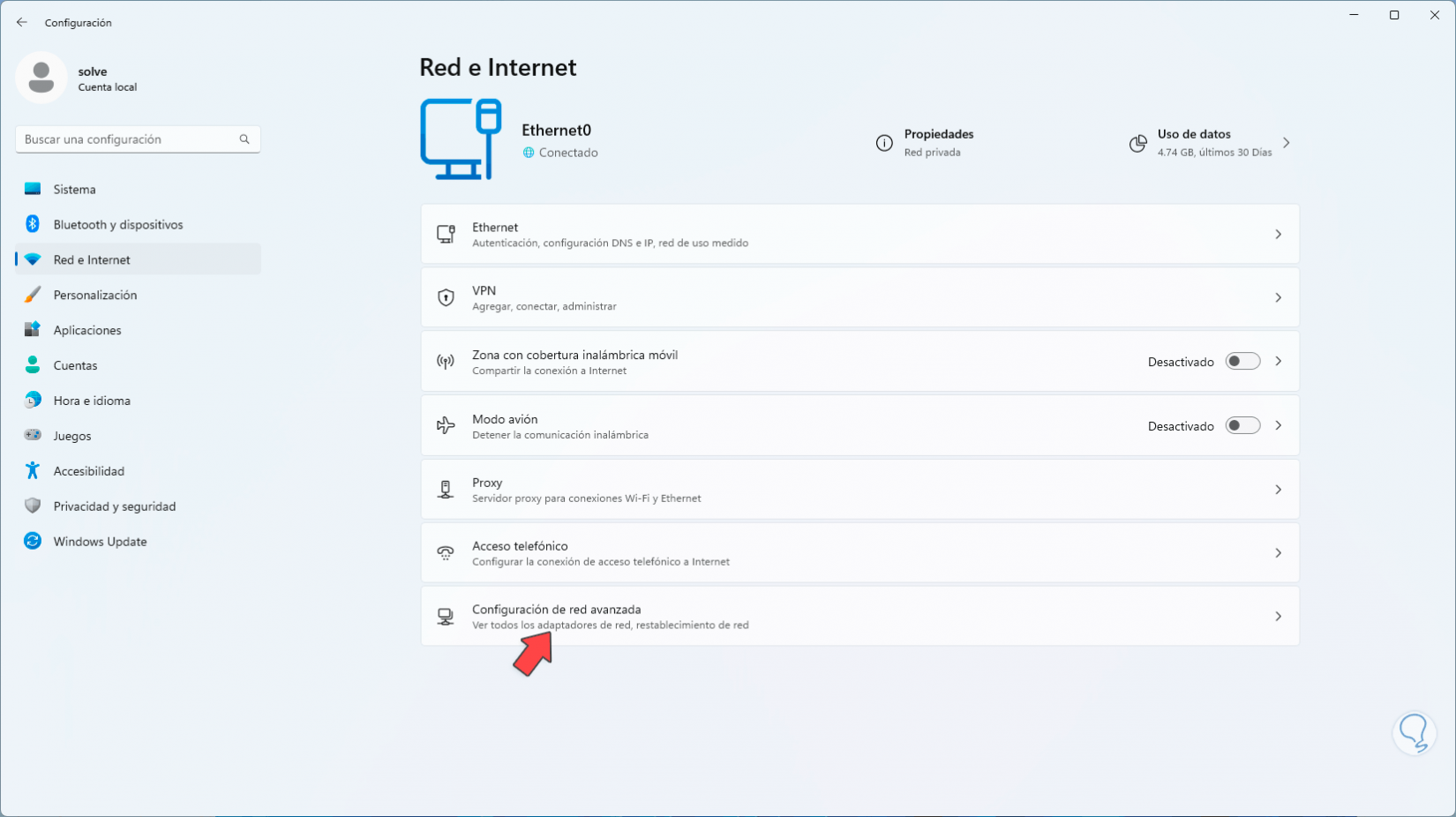Image resolution: width=1456 pixels, height=817 pixels.
Task: Click the mobile hotspot antenna icon
Action: pos(446,362)
